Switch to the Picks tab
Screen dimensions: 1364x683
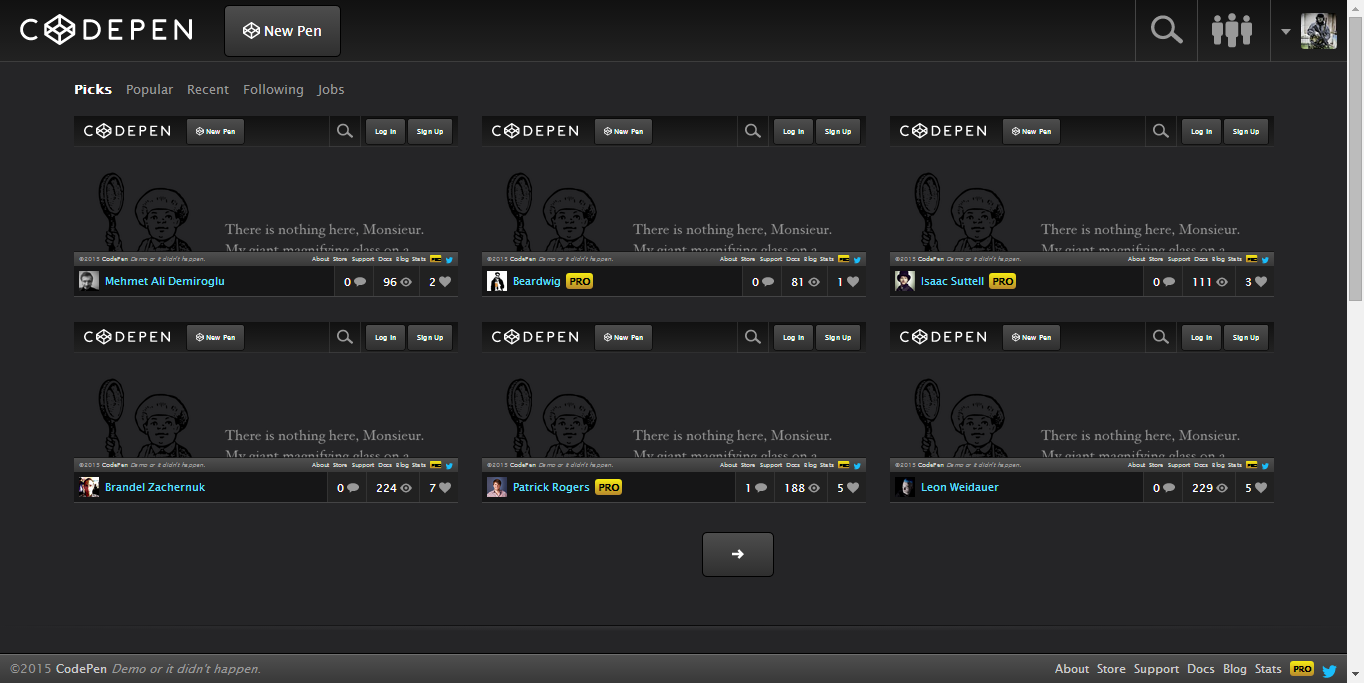(x=93, y=89)
